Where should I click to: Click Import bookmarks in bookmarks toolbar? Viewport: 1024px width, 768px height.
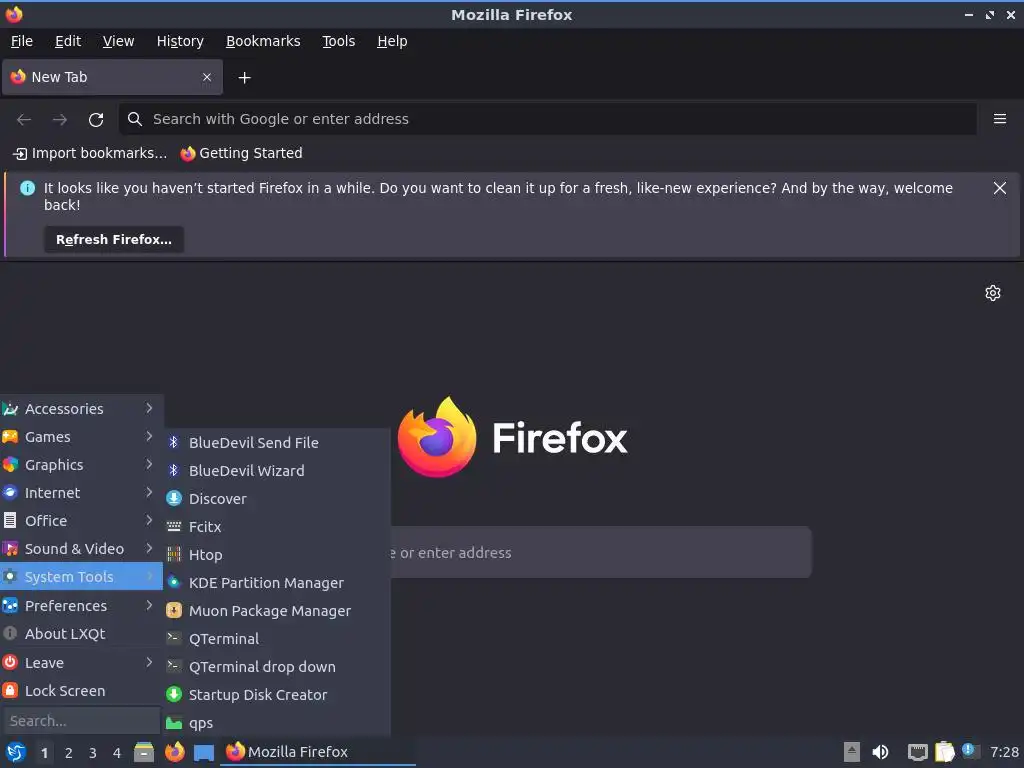[x=90, y=153]
